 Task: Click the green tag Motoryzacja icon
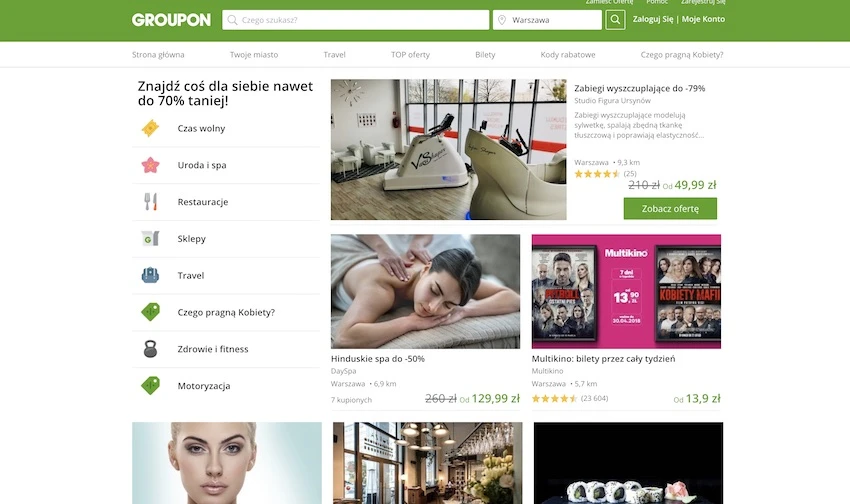coord(150,385)
